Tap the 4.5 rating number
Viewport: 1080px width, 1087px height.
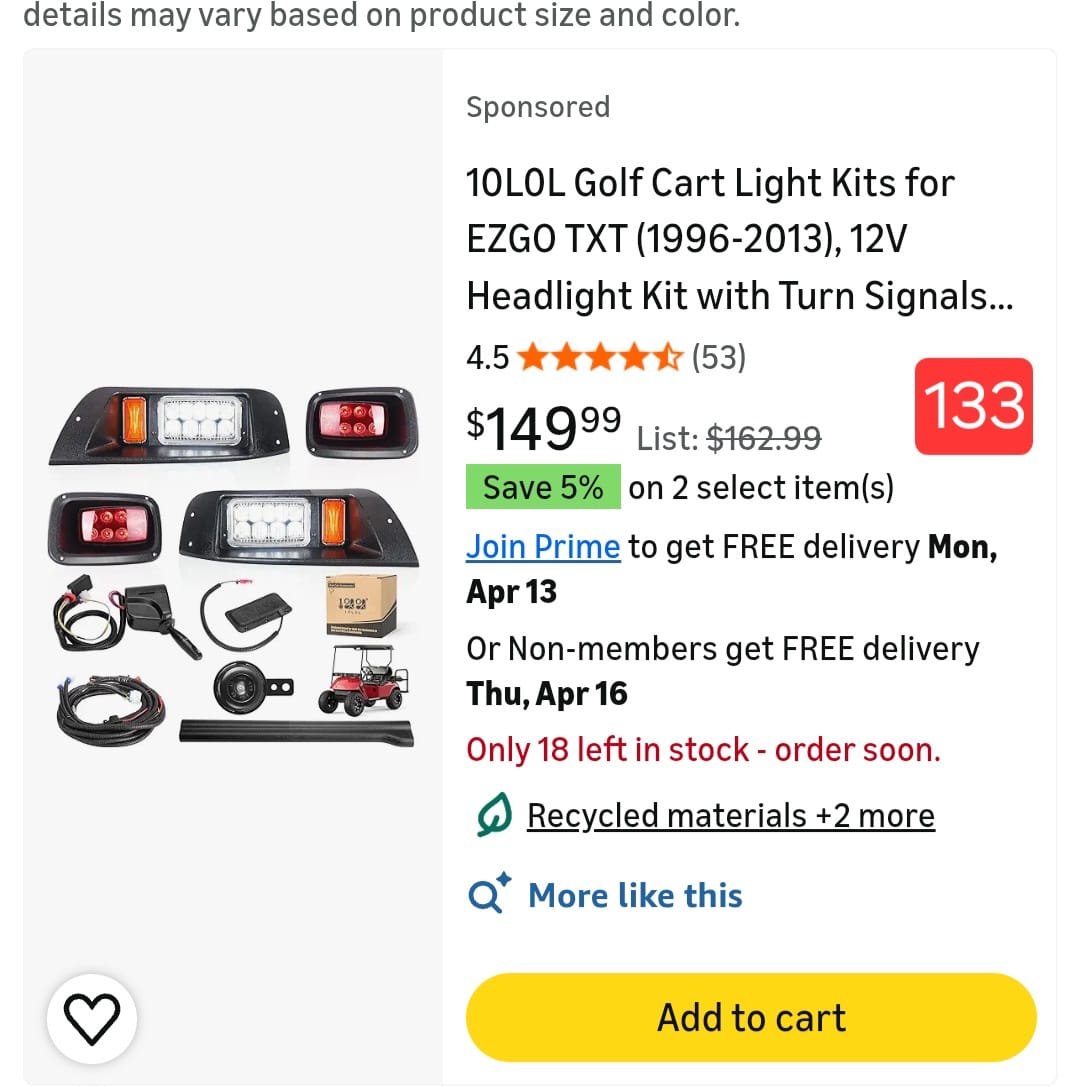tap(487, 357)
